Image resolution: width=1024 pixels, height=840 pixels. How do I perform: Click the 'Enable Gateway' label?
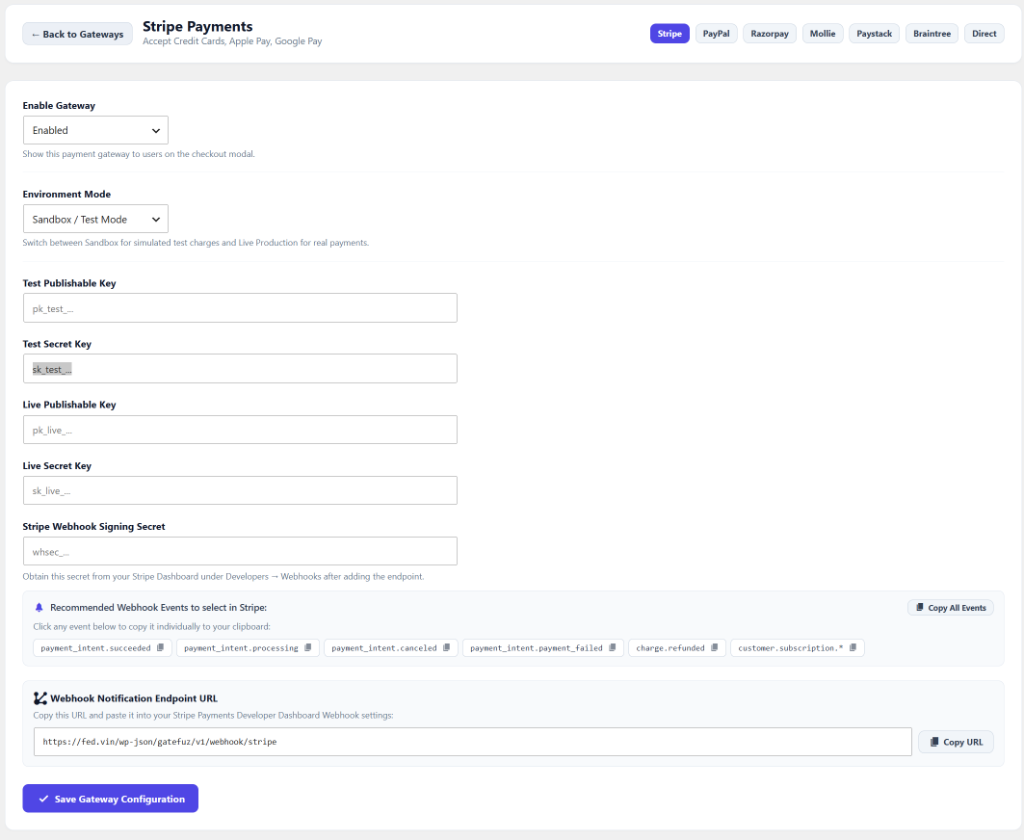[59, 105]
